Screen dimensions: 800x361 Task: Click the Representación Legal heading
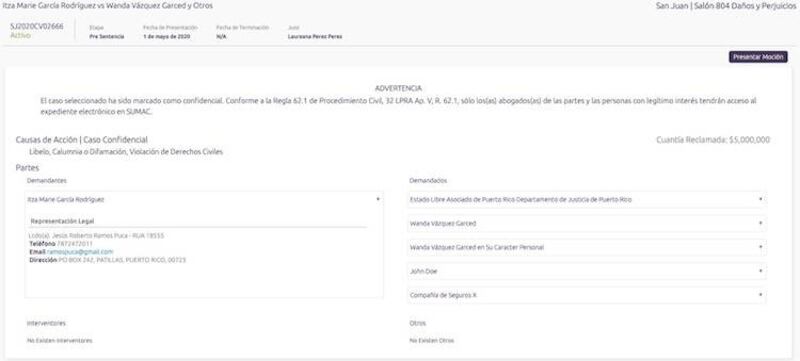tap(62, 221)
